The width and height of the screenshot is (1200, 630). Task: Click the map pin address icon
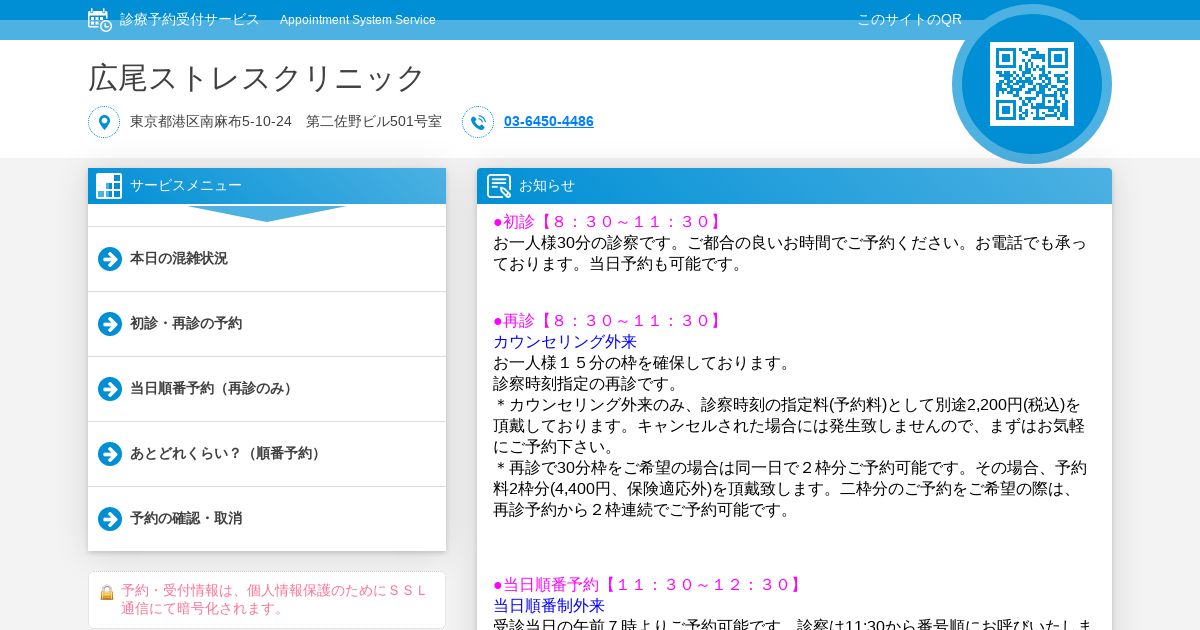(x=104, y=122)
